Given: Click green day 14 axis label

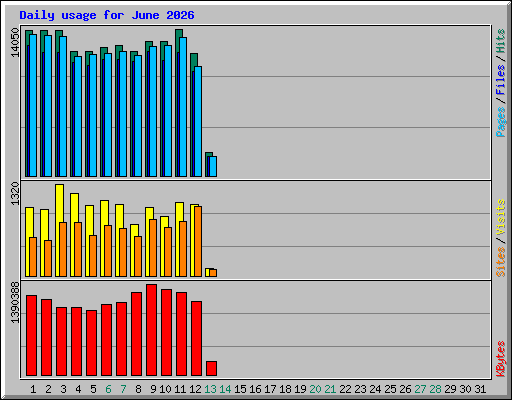Looking at the screenshot, I should pyautogui.click(x=225, y=389).
